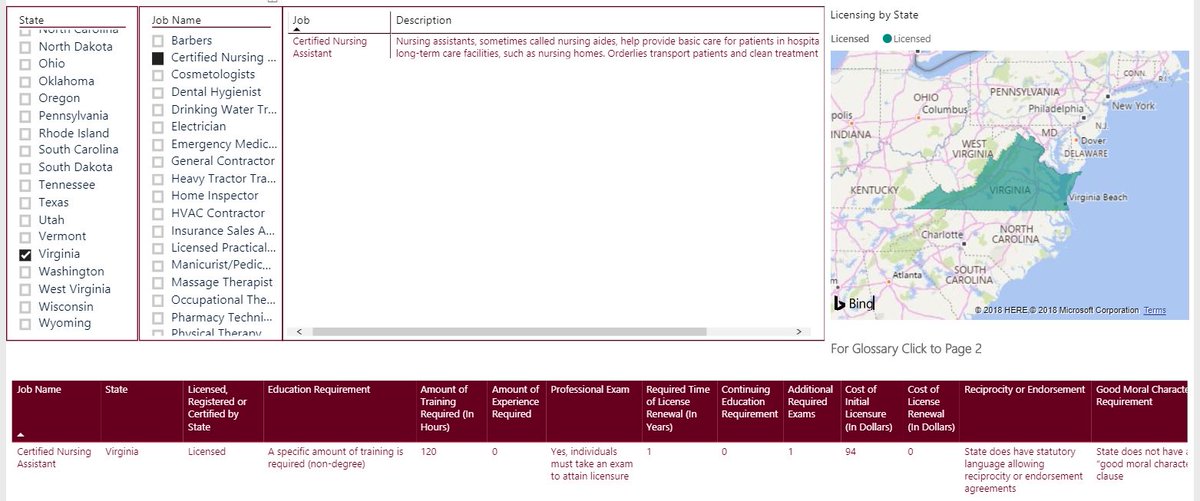Check the Ohio state checkbox
Image resolution: width=1200 pixels, height=501 pixels.
[x=26, y=64]
